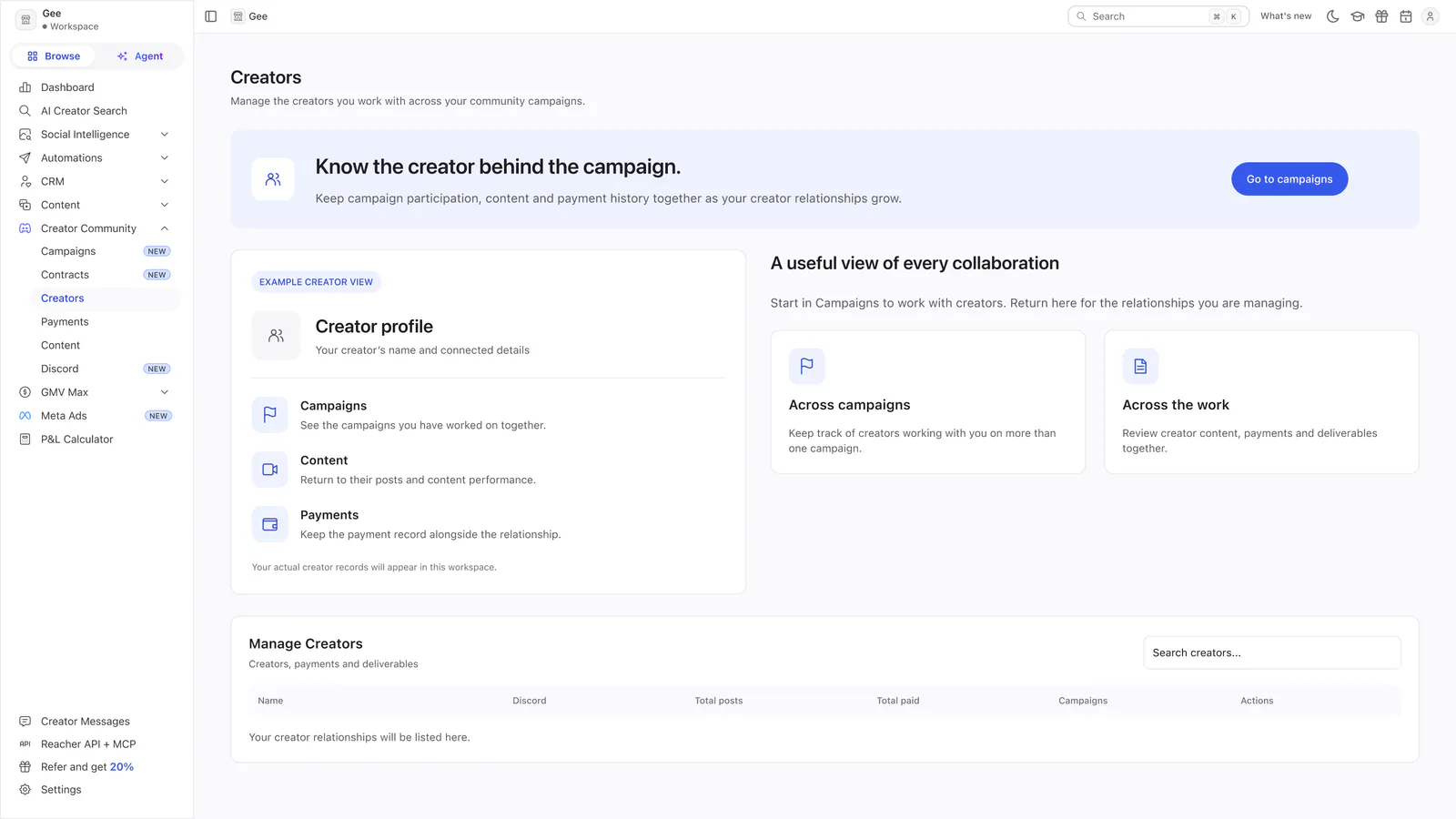Open the user profile avatar icon
This screenshot has height=819, width=1456.
point(1430,16)
